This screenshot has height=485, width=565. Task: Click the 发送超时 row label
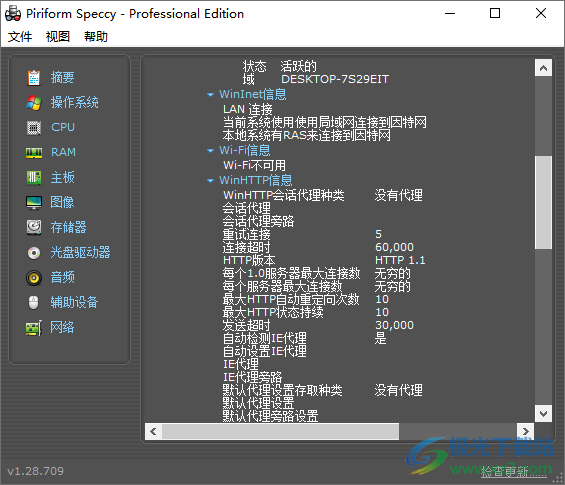point(246,325)
